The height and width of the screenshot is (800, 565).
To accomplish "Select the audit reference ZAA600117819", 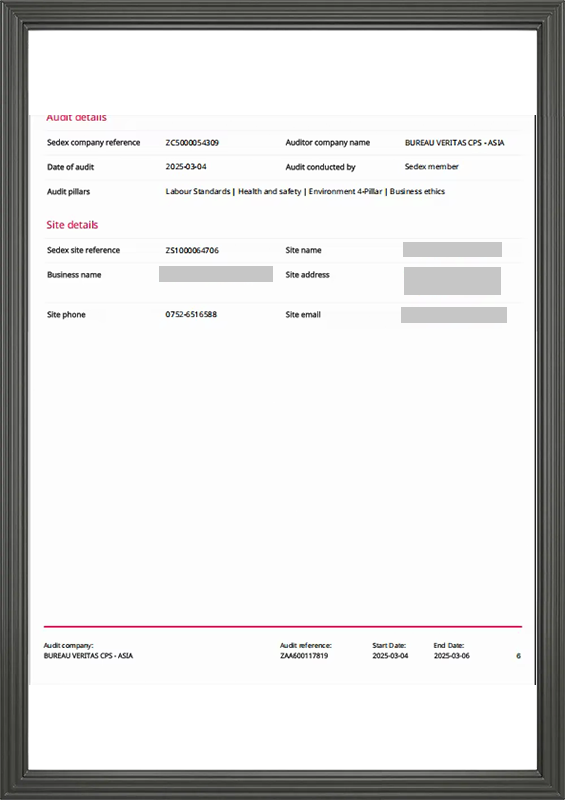I will 304,656.
